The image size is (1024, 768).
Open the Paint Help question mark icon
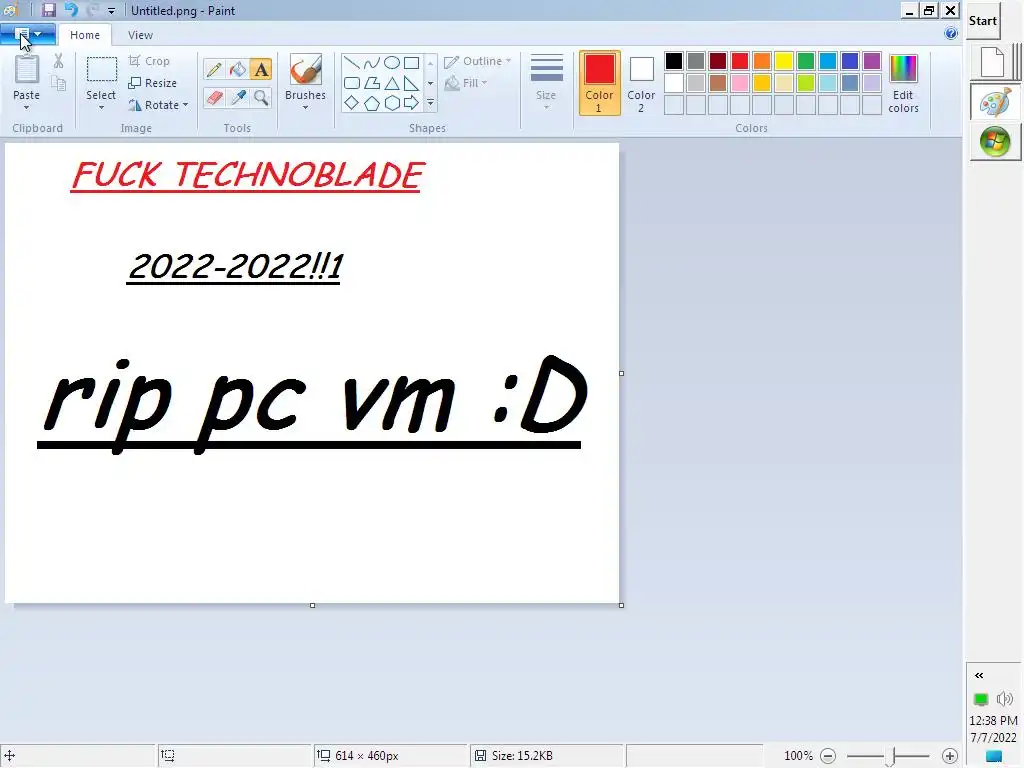tap(951, 34)
